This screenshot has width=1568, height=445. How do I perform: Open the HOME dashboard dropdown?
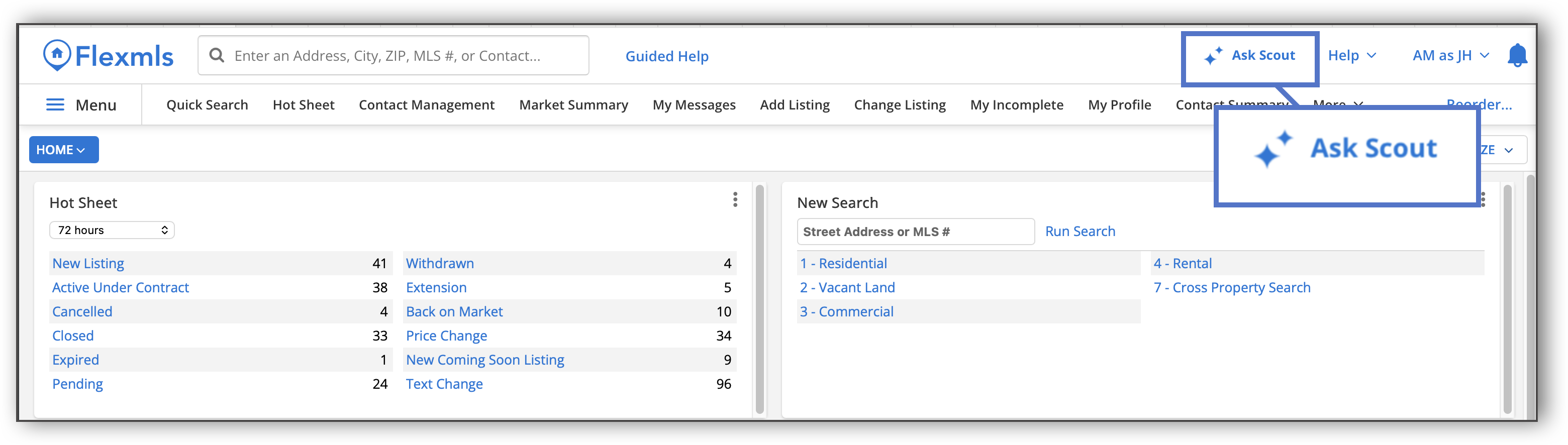(64, 150)
